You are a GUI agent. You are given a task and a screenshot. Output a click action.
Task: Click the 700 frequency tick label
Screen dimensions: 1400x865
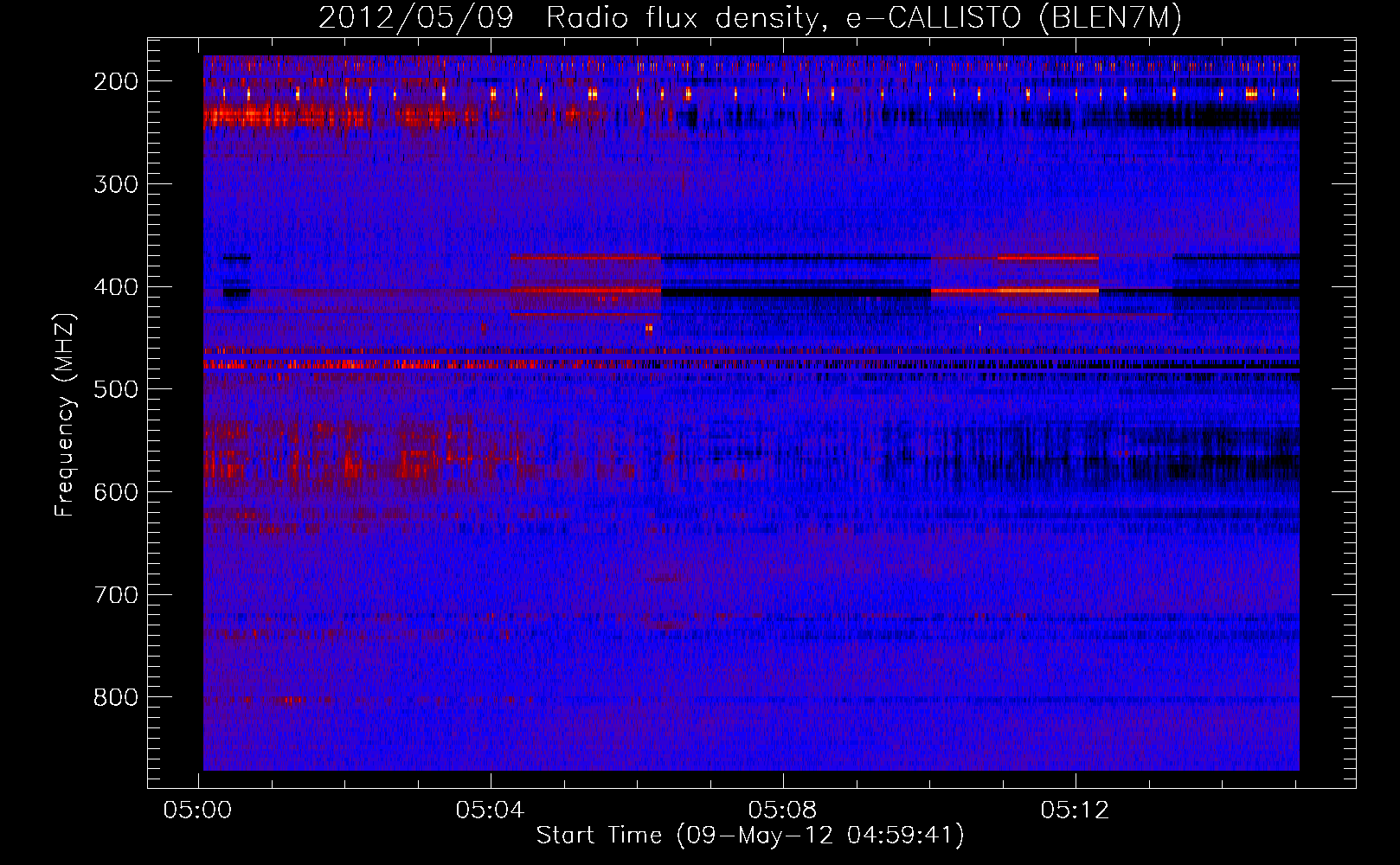point(116,595)
